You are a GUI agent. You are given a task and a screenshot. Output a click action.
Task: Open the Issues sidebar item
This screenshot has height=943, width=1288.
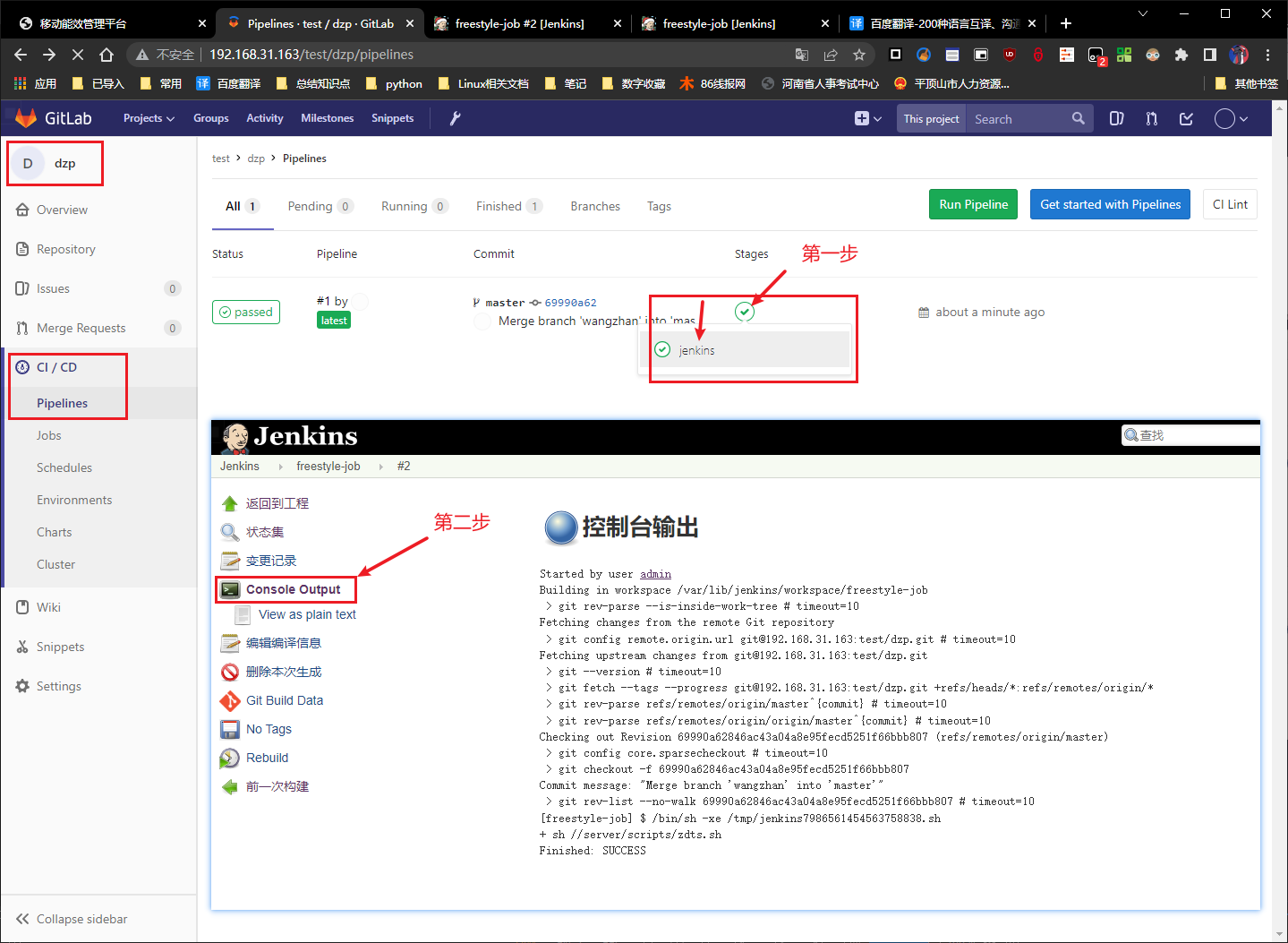tap(98, 288)
